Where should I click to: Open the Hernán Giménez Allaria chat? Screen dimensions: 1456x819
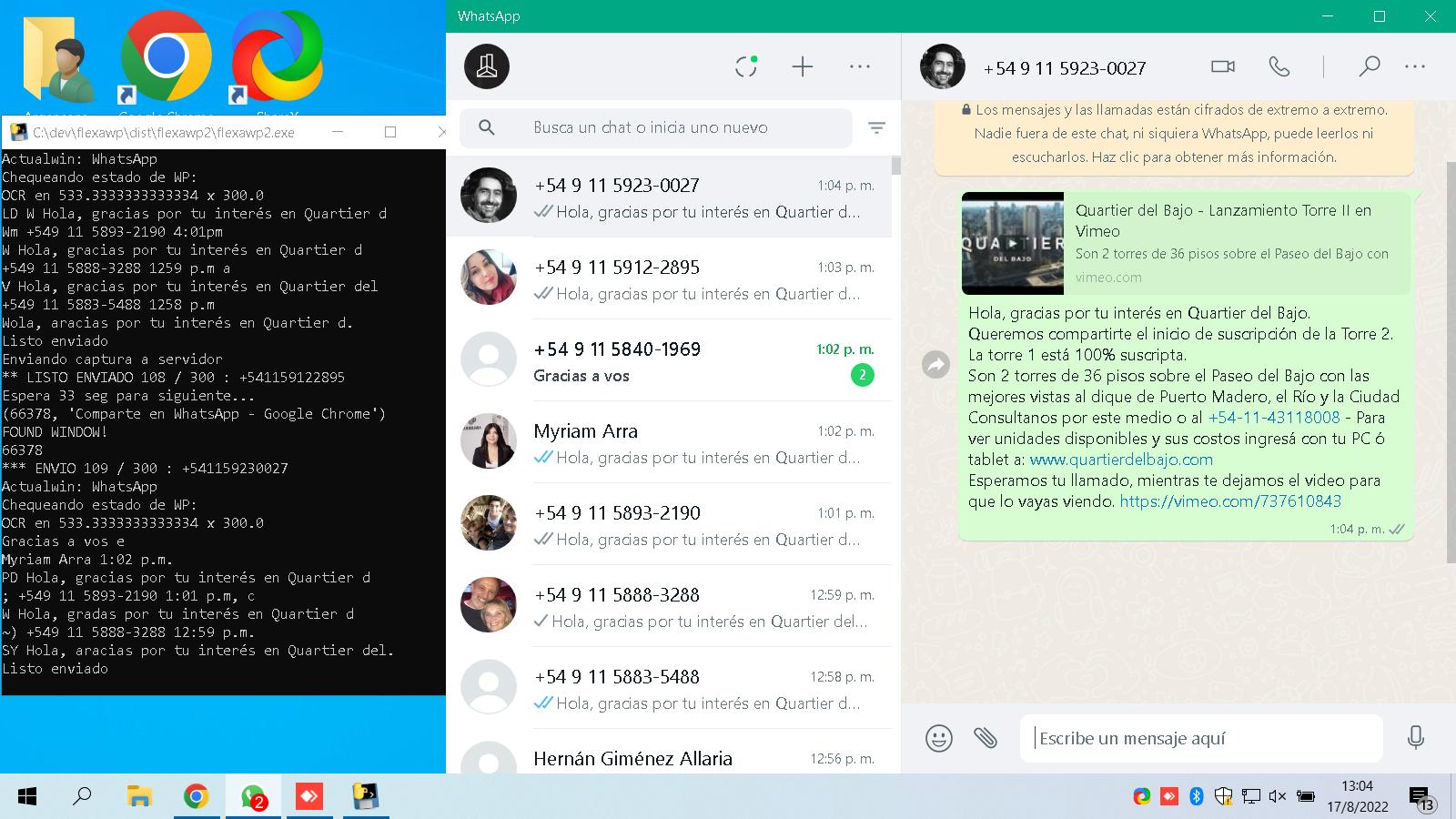point(669,752)
